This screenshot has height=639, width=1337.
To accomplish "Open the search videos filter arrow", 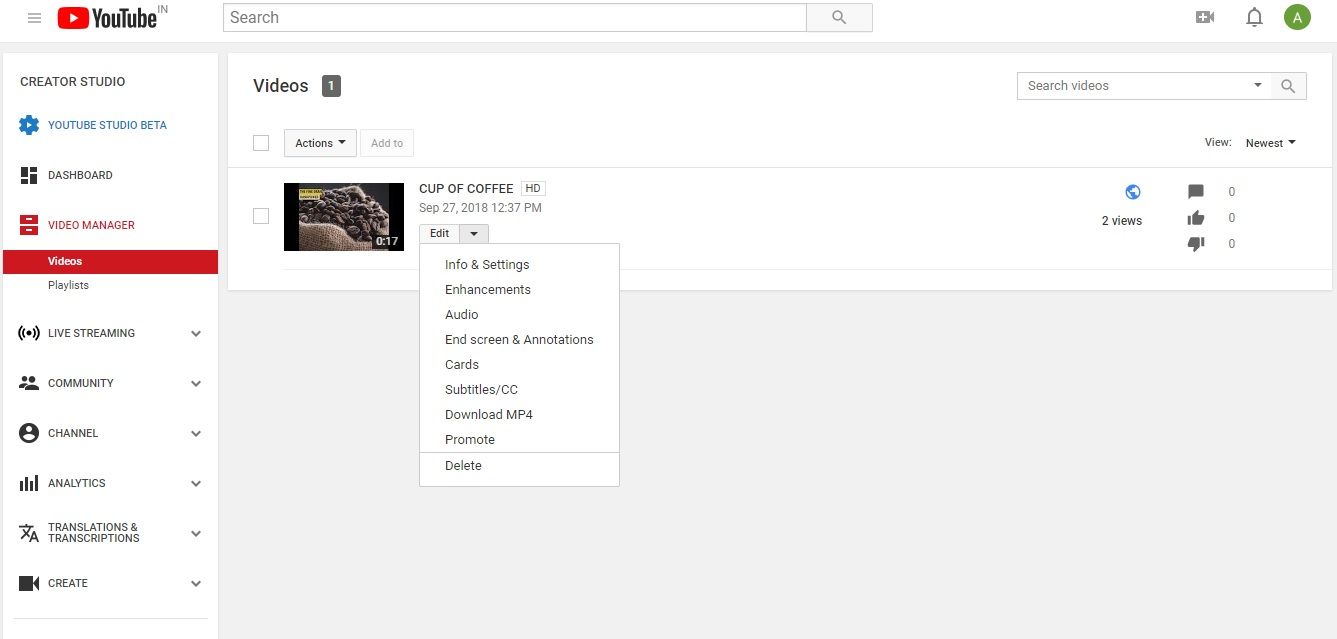I will coord(1258,86).
